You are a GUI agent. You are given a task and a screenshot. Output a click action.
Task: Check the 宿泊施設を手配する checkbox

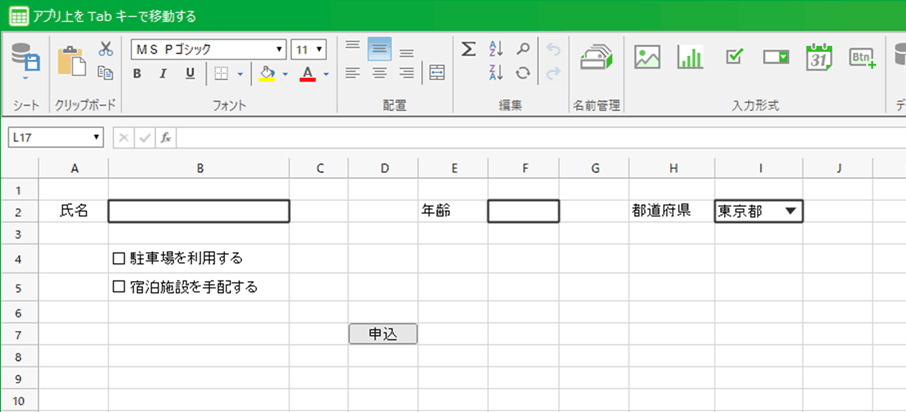click(119, 287)
